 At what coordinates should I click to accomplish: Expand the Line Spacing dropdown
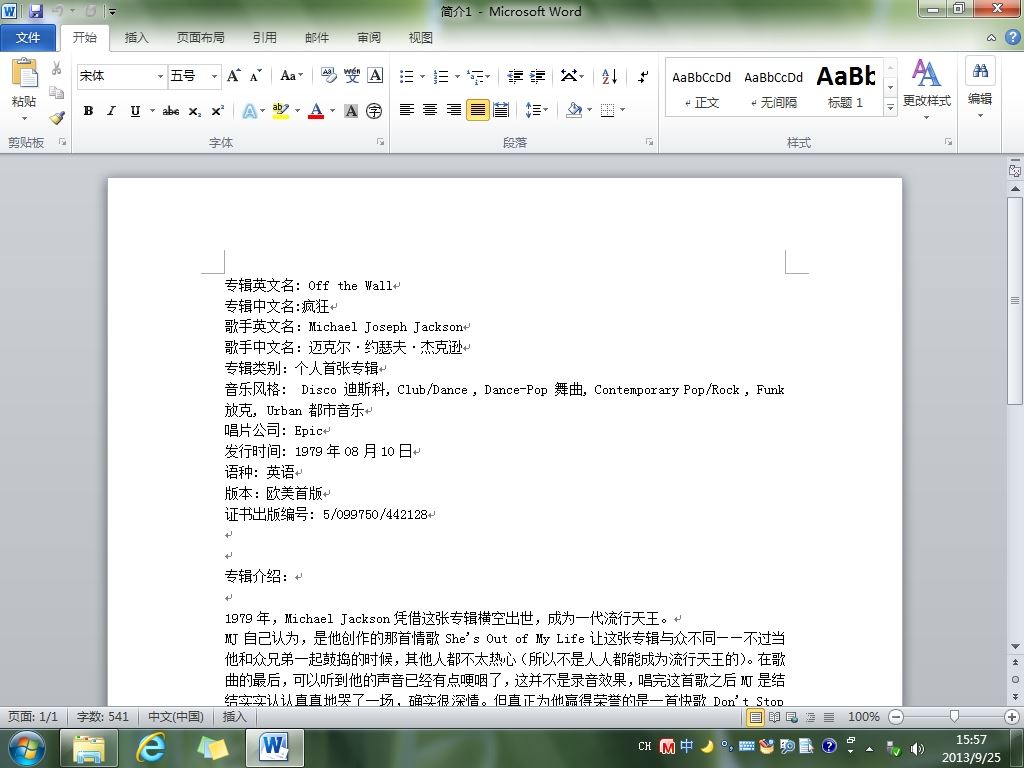coord(537,110)
